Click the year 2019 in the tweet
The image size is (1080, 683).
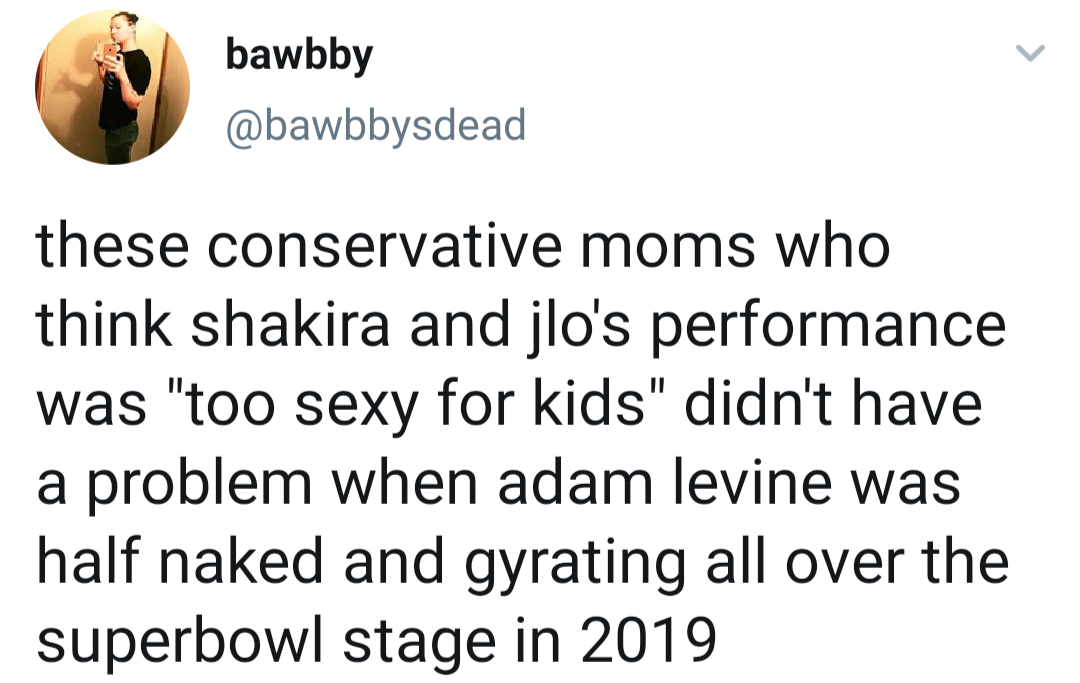(648, 640)
